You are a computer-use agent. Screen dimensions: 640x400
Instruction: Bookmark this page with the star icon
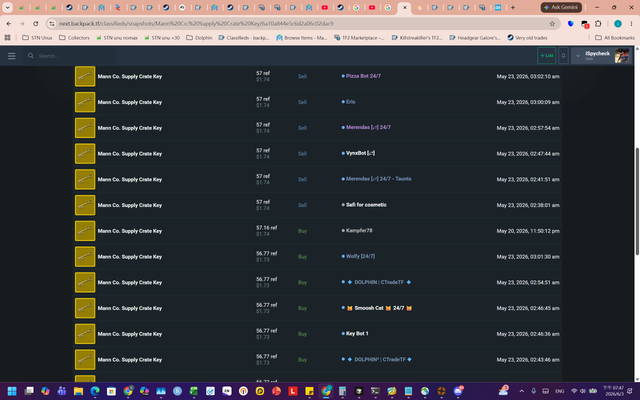coord(552,24)
